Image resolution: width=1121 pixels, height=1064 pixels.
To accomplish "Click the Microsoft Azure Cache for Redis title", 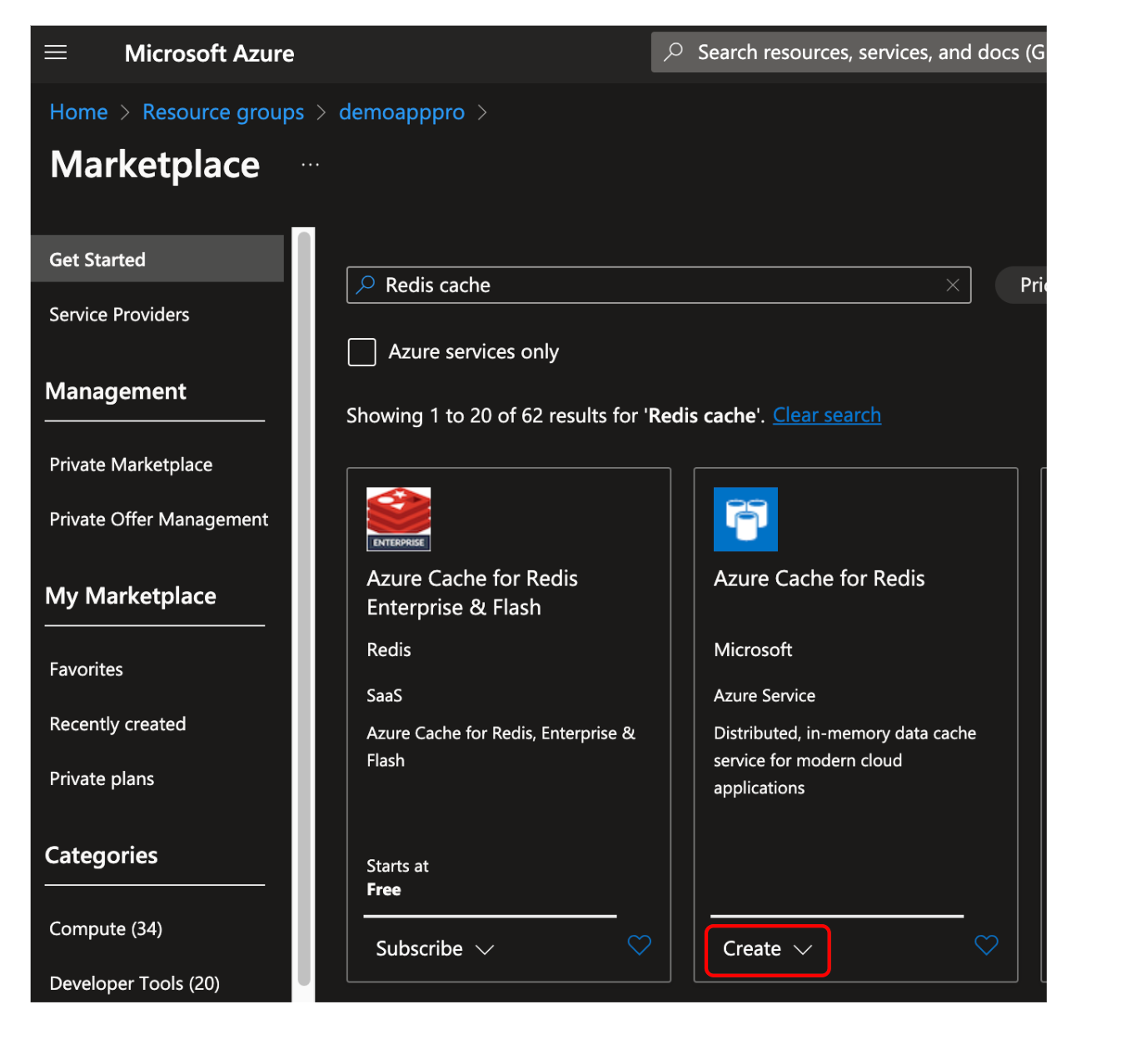I will pyautogui.click(x=819, y=579).
